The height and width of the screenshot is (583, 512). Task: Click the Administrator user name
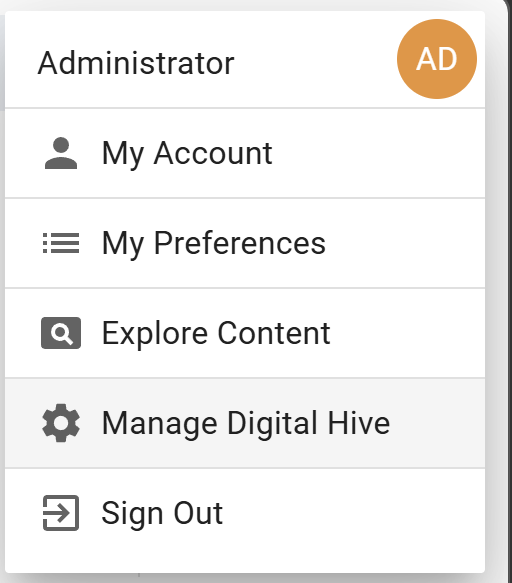point(136,63)
